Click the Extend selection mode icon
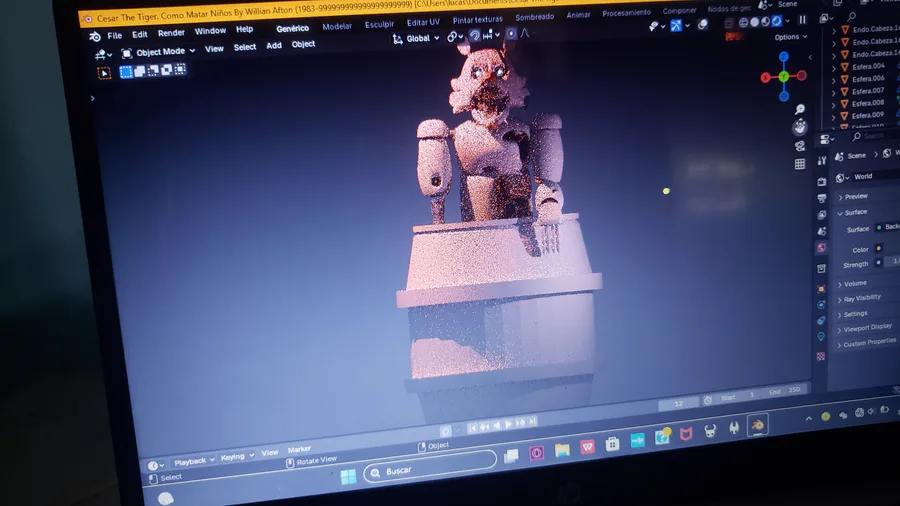The image size is (900, 506). (139, 71)
